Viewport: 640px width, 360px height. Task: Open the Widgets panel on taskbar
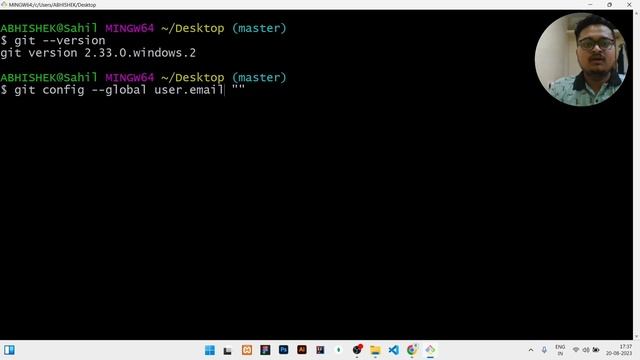click(x=9, y=350)
